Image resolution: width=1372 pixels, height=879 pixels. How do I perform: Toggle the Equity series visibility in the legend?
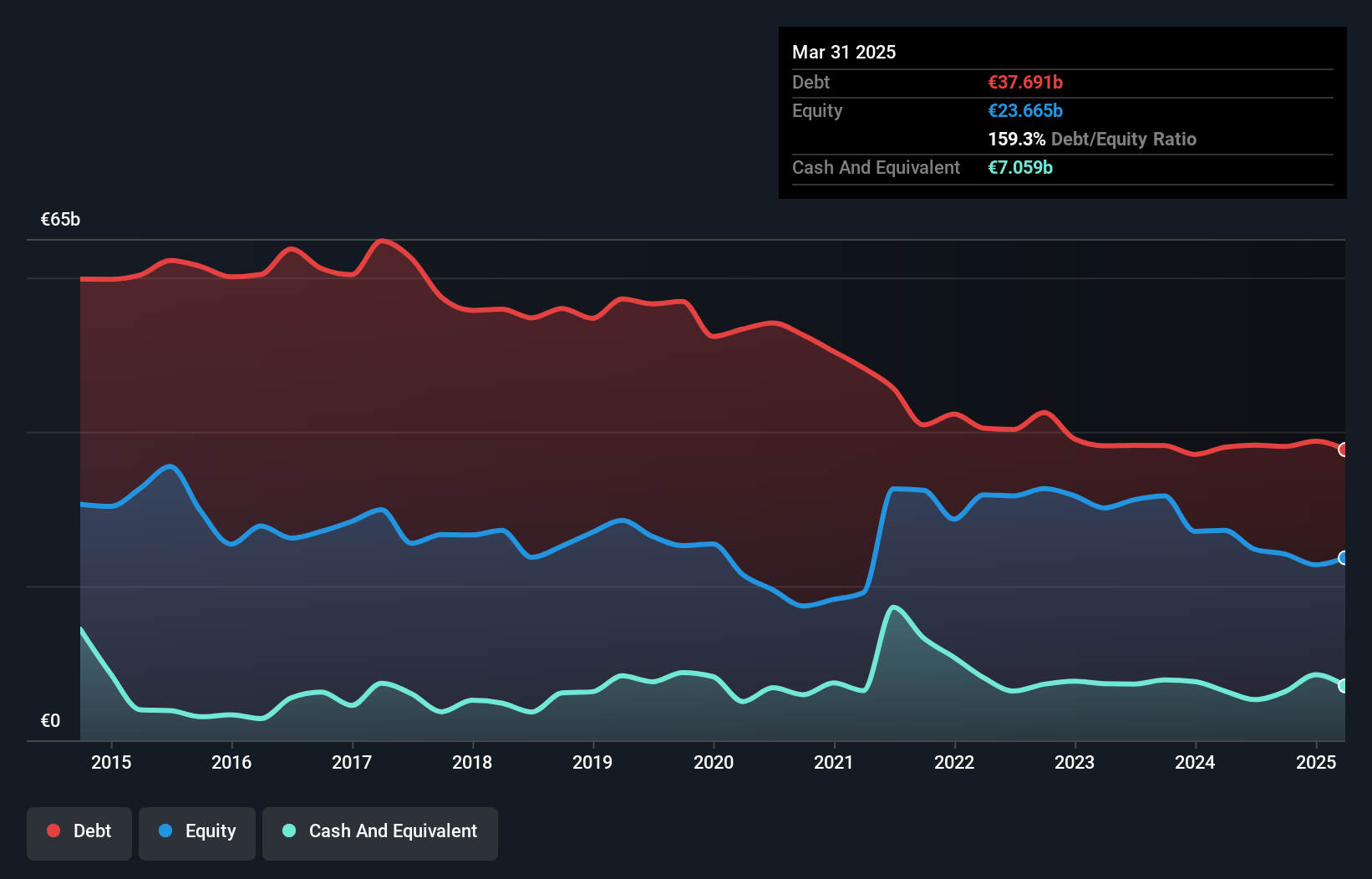196,831
